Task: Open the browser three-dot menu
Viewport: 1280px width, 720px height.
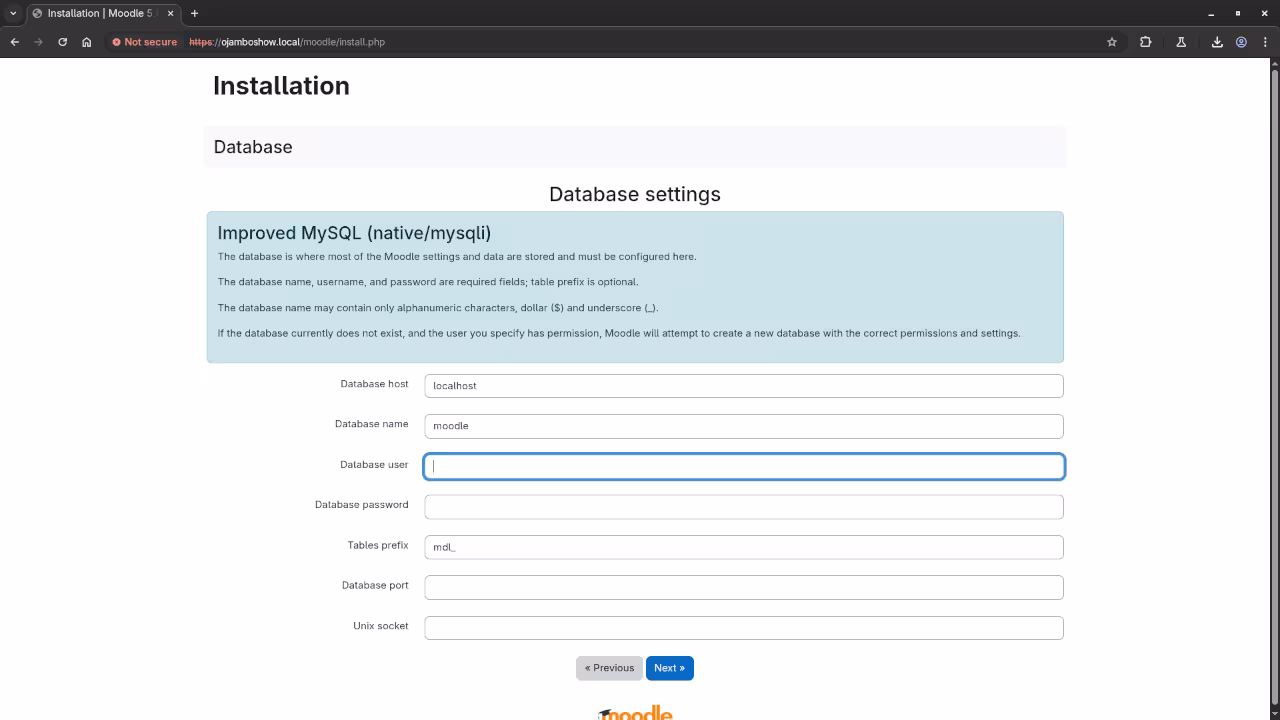Action: (1265, 42)
